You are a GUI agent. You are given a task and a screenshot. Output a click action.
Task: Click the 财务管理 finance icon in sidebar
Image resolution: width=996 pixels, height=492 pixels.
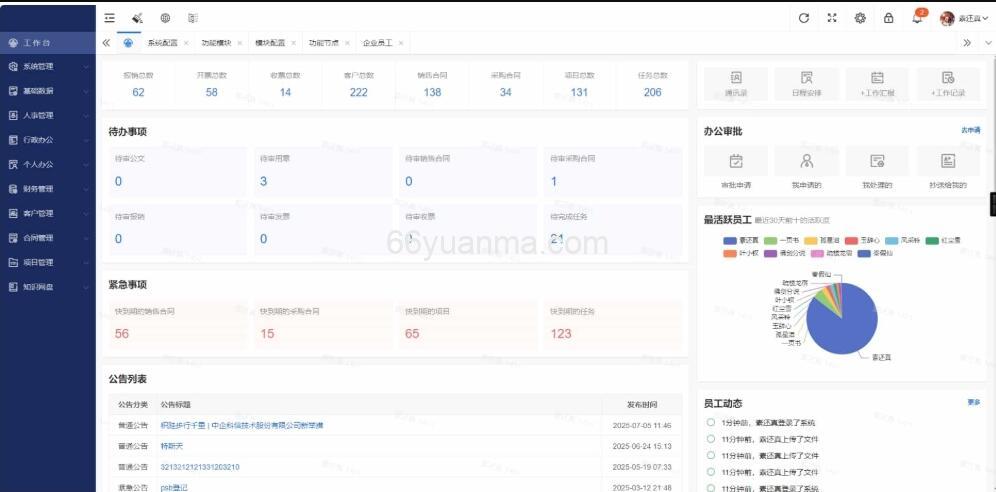point(13,189)
